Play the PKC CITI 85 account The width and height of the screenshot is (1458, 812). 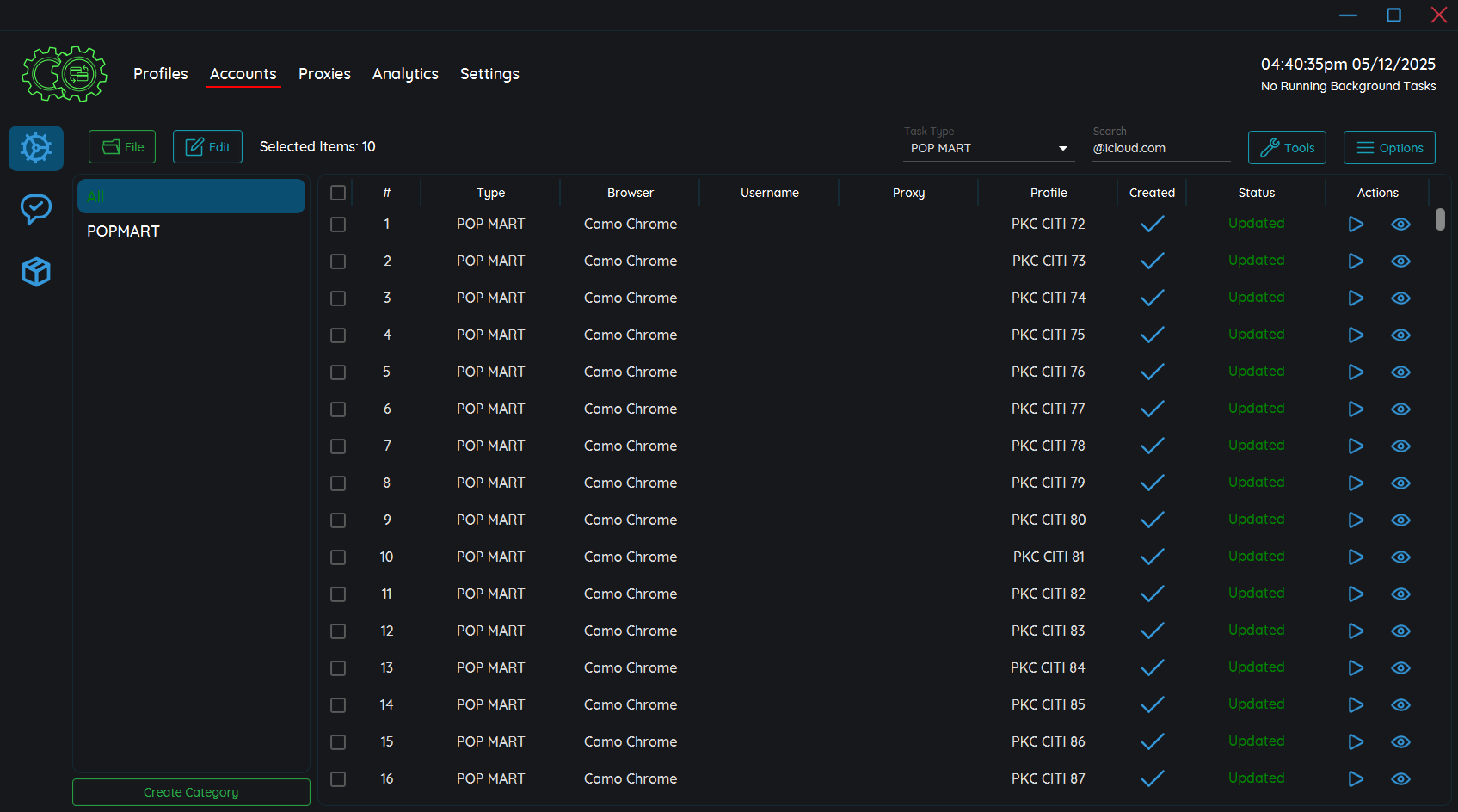point(1356,704)
